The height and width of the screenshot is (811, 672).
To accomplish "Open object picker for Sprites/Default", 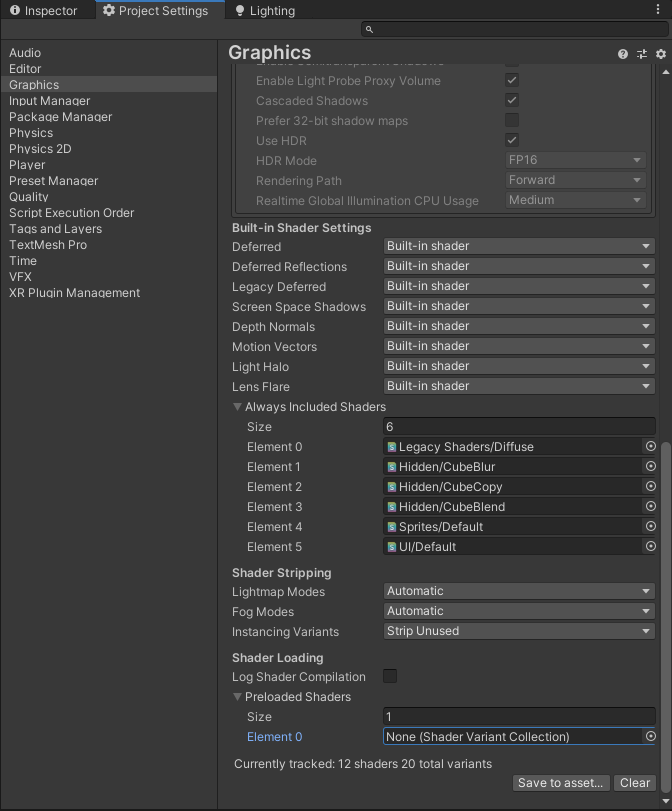I will click(651, 526).
